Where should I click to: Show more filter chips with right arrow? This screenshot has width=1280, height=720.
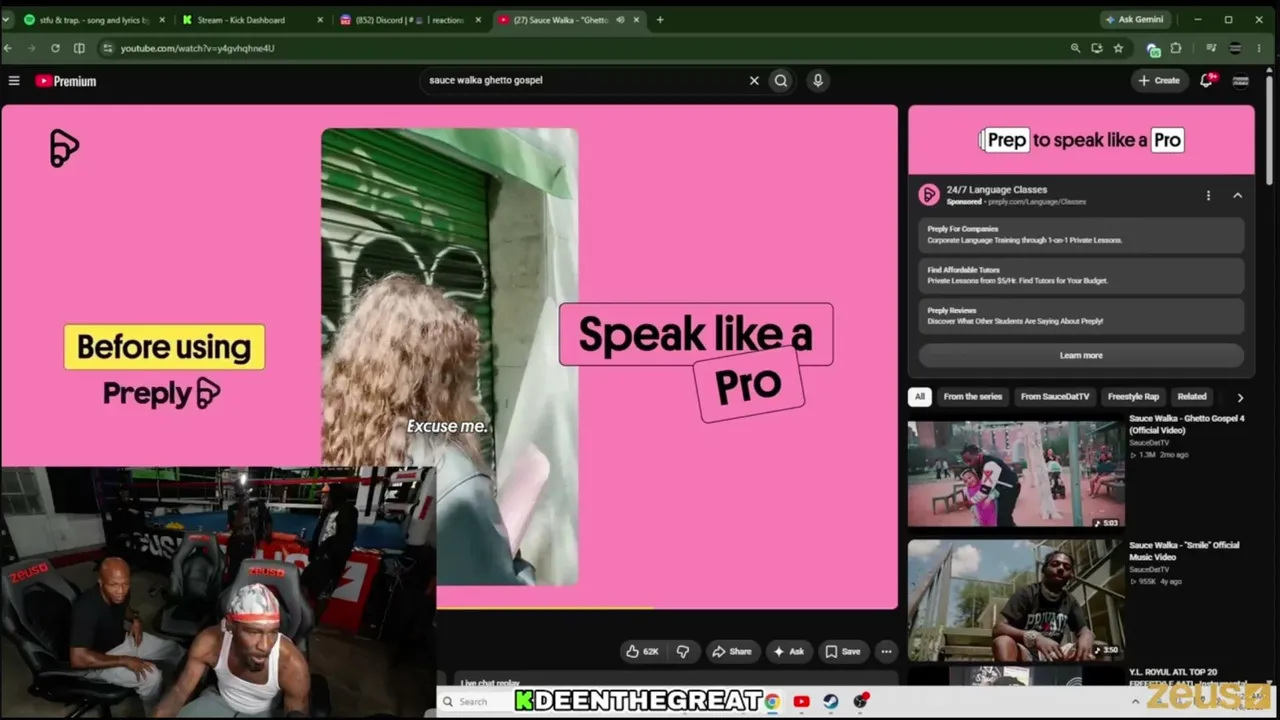(x=1240, y=397)
